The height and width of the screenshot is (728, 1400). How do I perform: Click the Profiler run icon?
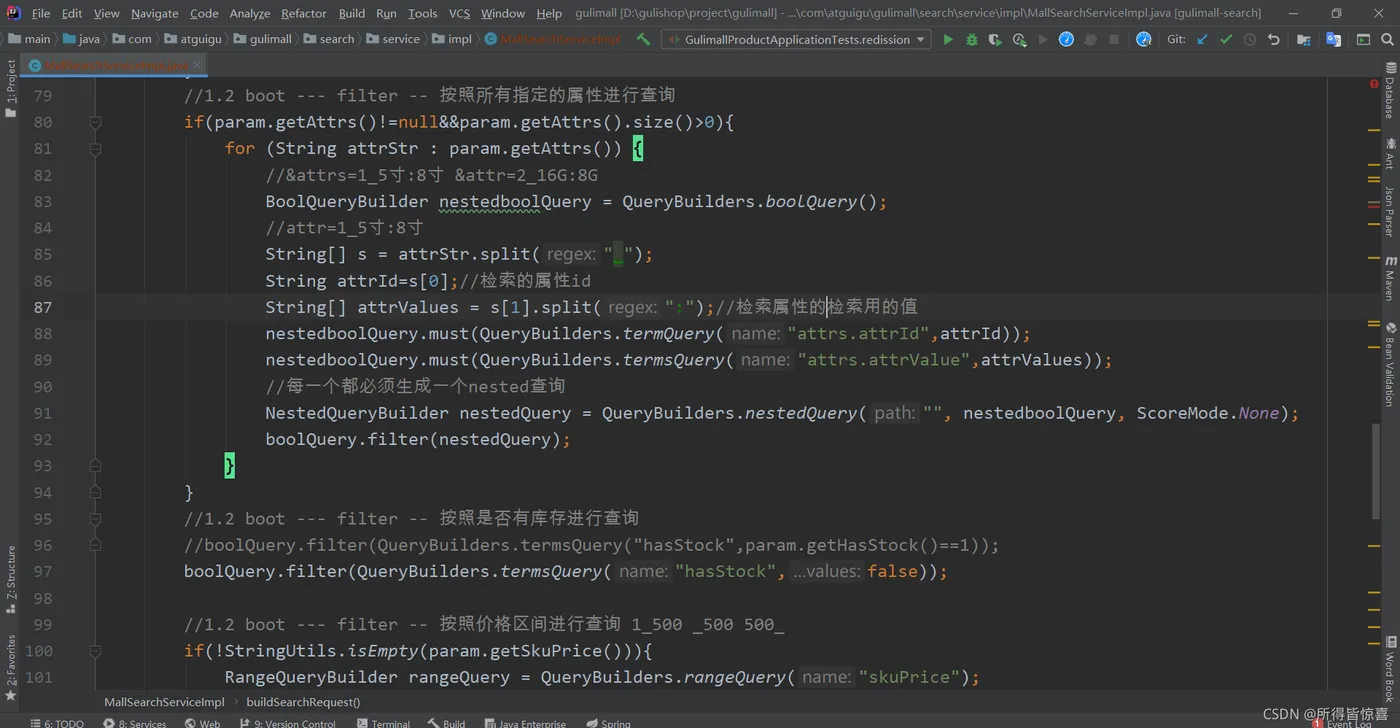pyautogui.click(x=1019, y=39)
